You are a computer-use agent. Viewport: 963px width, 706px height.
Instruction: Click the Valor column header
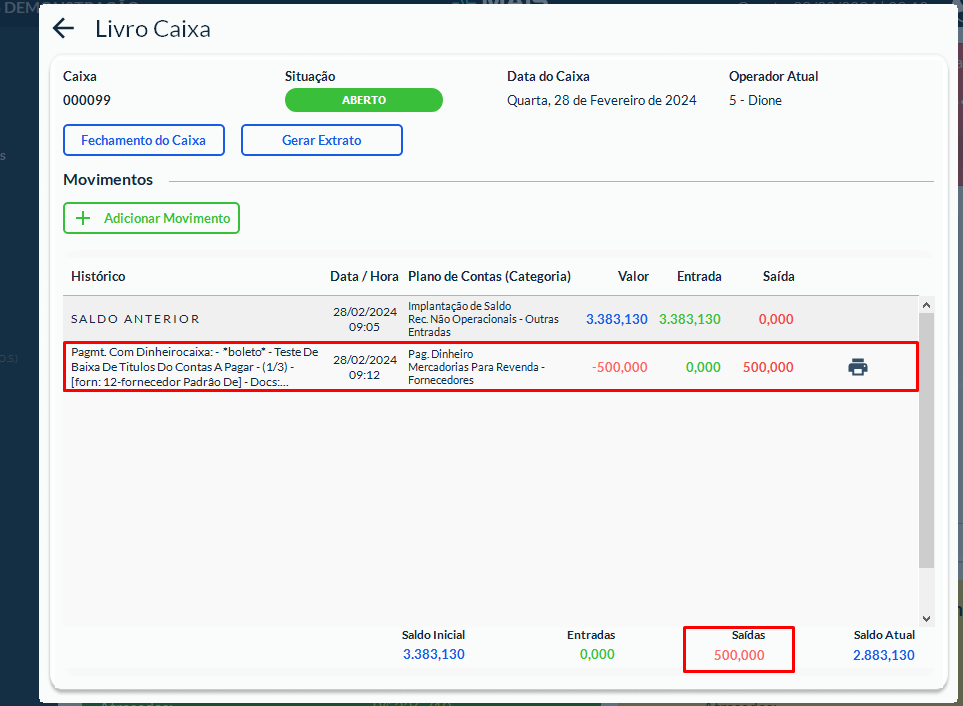click(633, 276)
